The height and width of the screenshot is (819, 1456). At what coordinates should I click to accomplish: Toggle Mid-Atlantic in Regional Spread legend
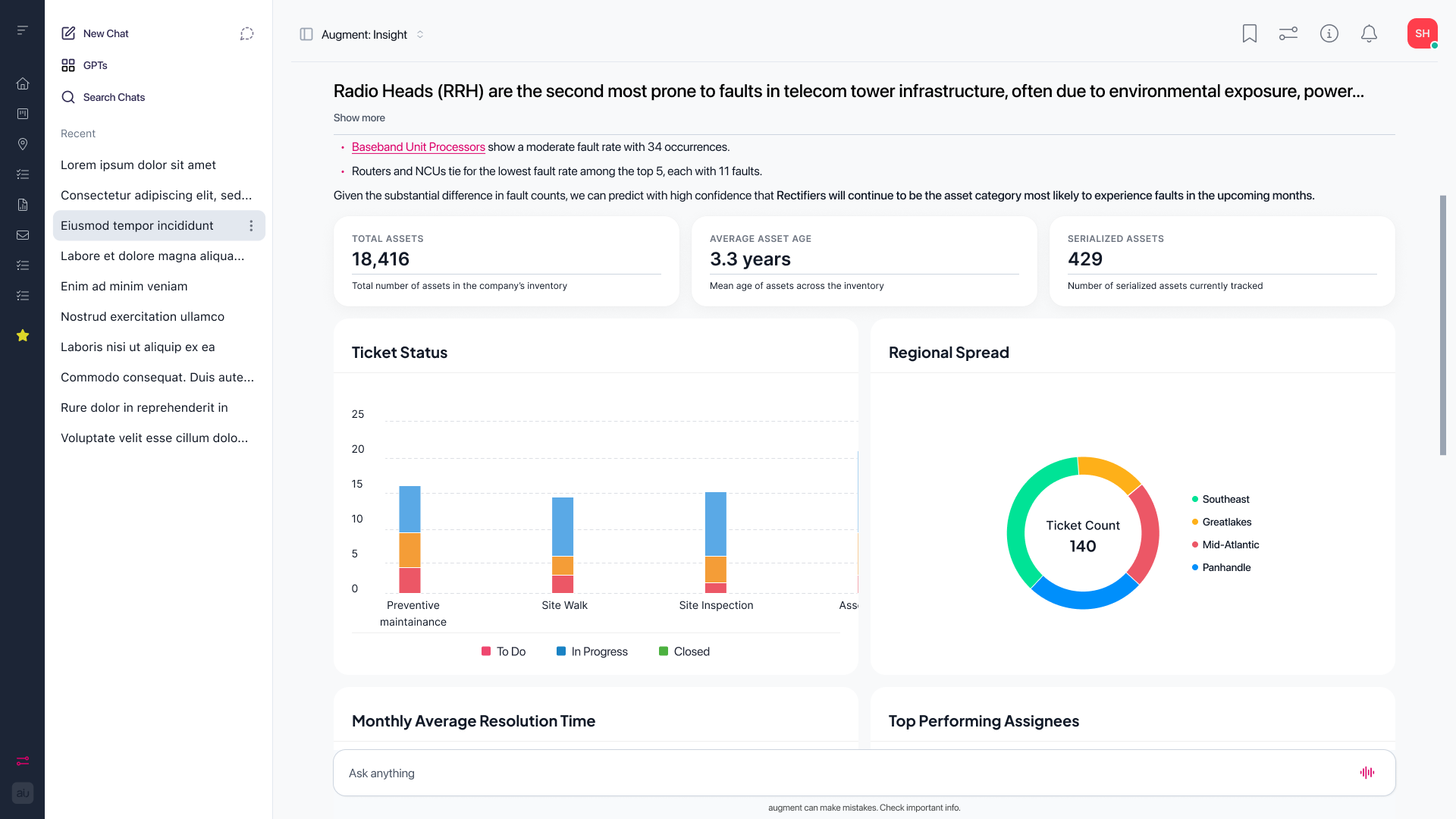(x=1225, y=544)
